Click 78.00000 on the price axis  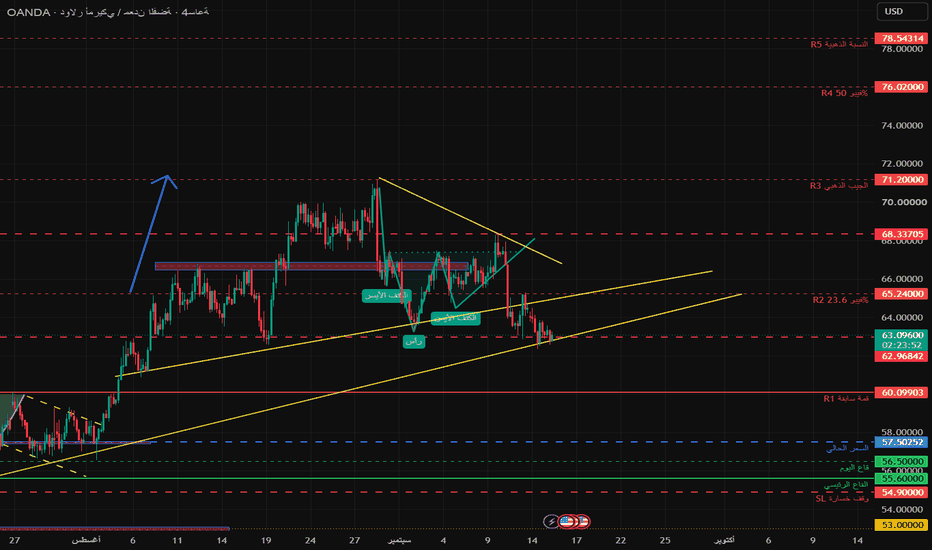point(902,49)
